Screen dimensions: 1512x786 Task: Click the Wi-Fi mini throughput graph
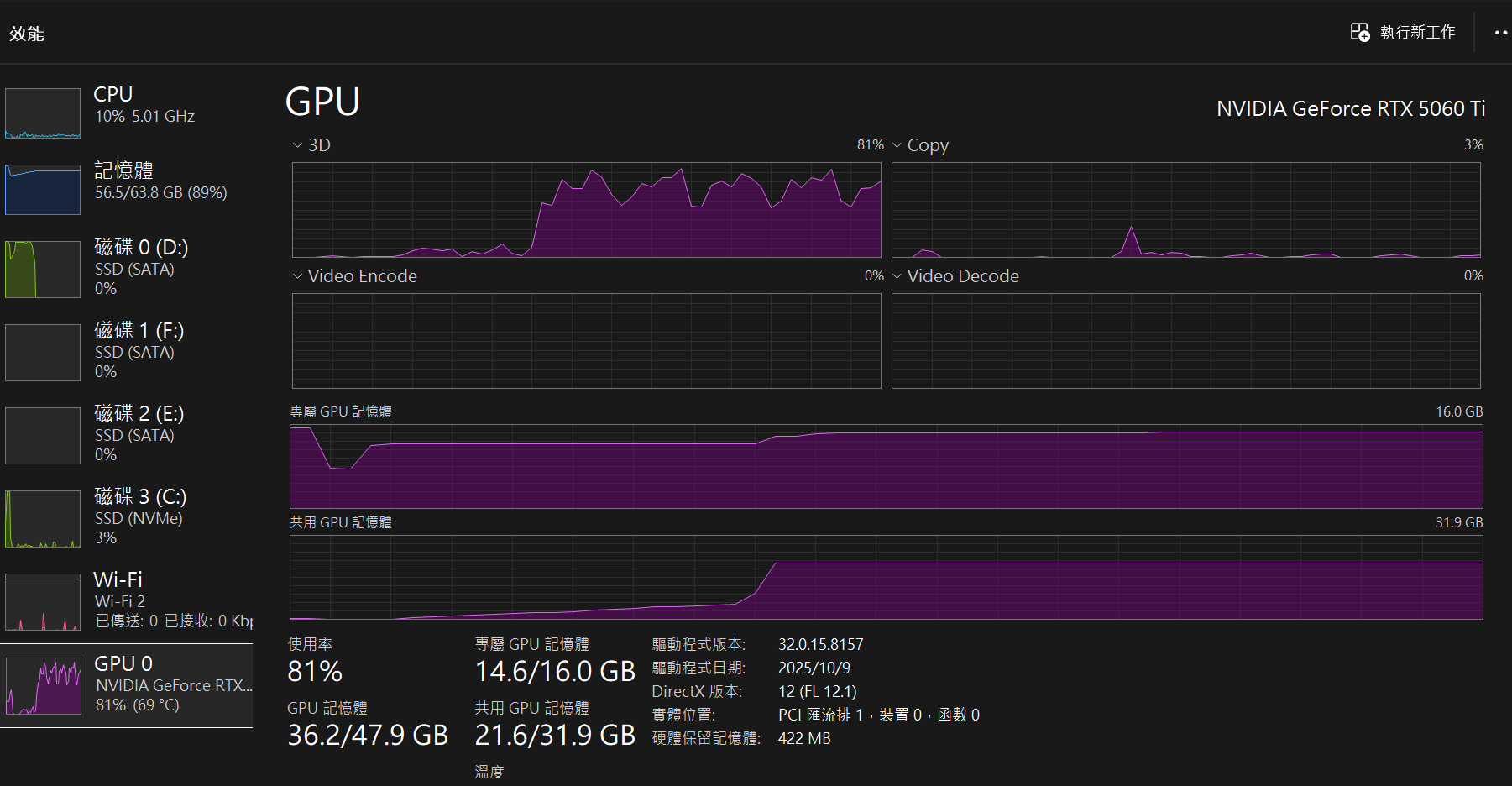(x=43, y=602)
